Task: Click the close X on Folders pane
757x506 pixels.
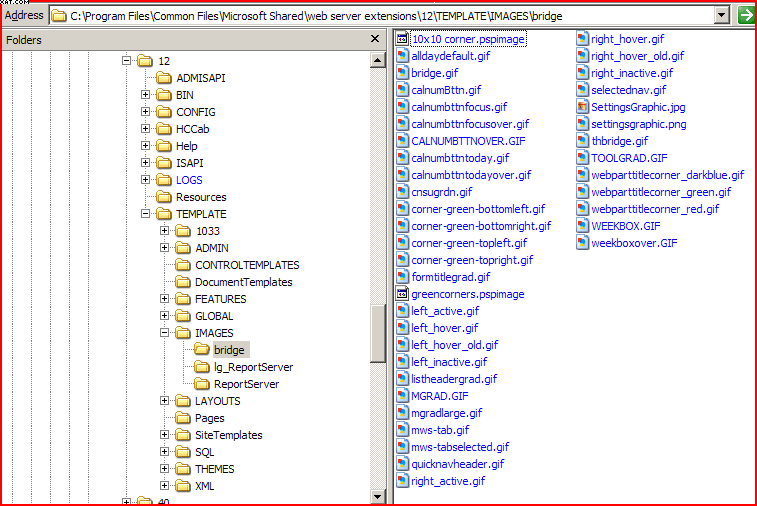Action: click(x=378, y=40)
